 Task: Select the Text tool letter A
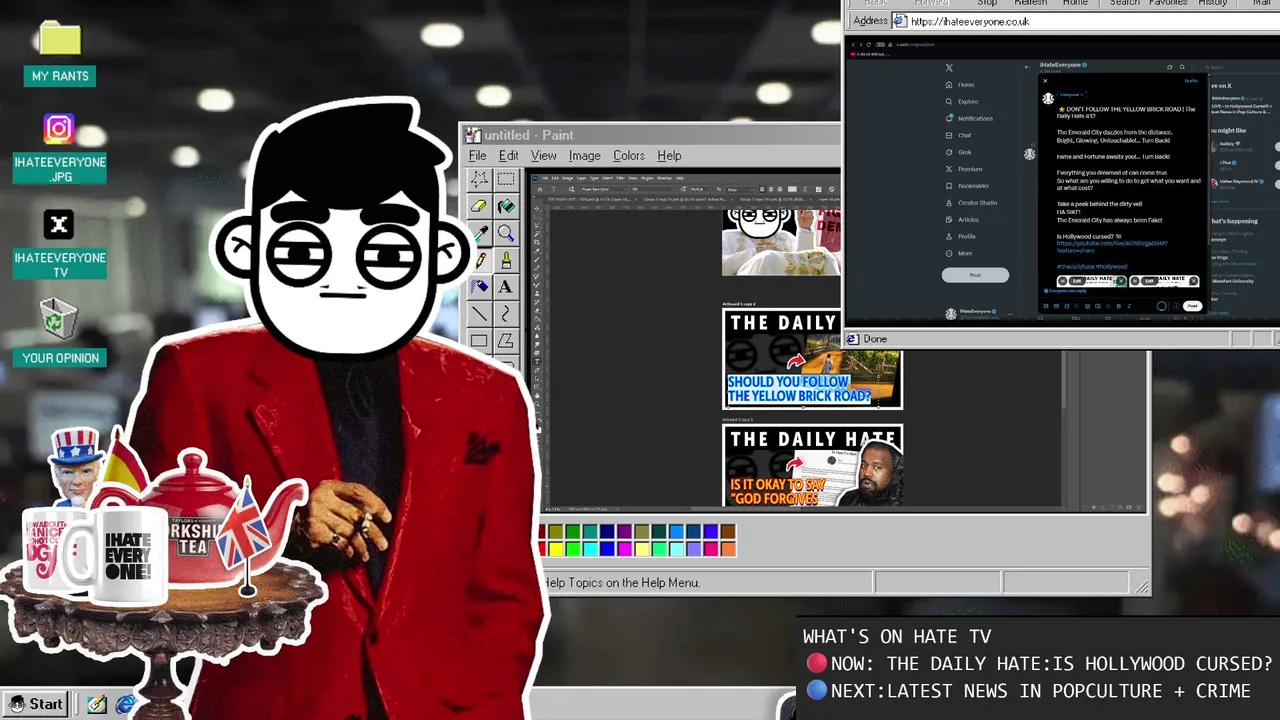tap(506, 287)
